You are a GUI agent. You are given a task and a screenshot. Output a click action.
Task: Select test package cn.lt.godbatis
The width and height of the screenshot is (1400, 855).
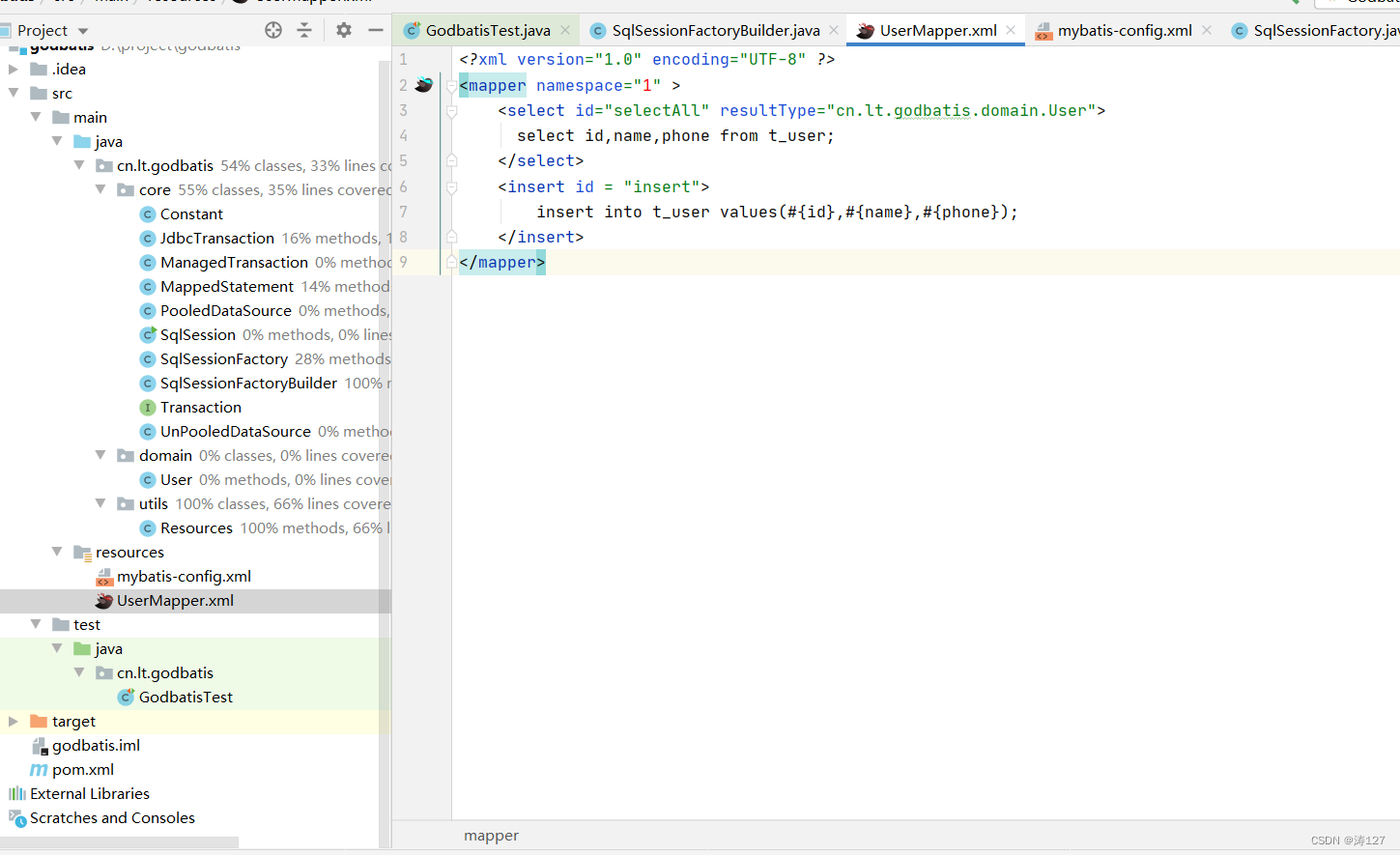pos(165,672)
